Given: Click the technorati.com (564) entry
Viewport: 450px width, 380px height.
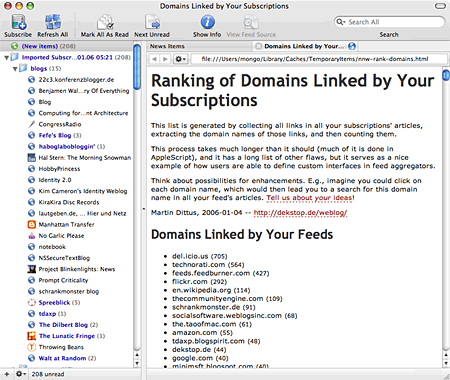Looking at the screenshot, I should click(208, 265).
